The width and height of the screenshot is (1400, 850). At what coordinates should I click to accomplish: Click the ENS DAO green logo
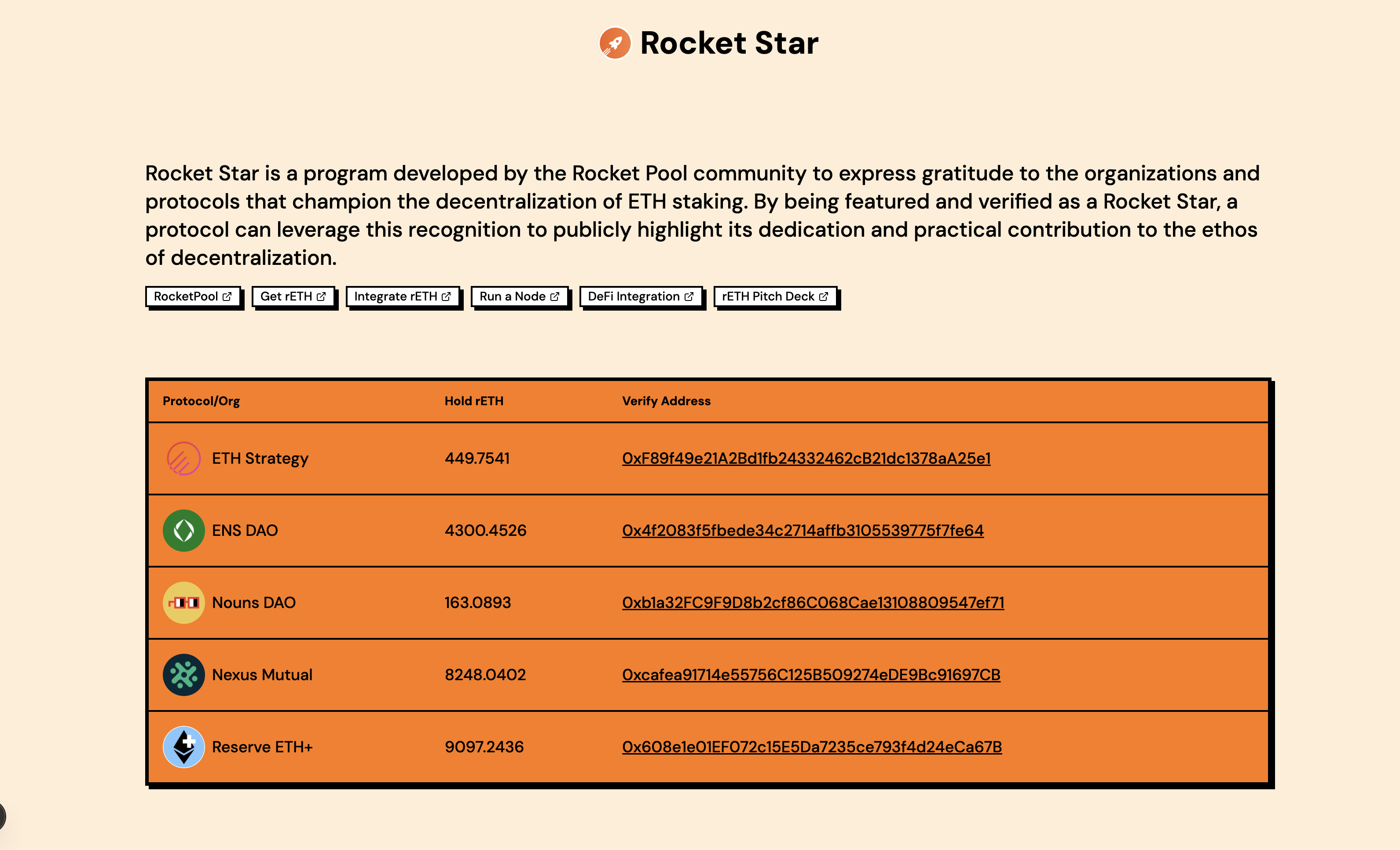[183, 531]
